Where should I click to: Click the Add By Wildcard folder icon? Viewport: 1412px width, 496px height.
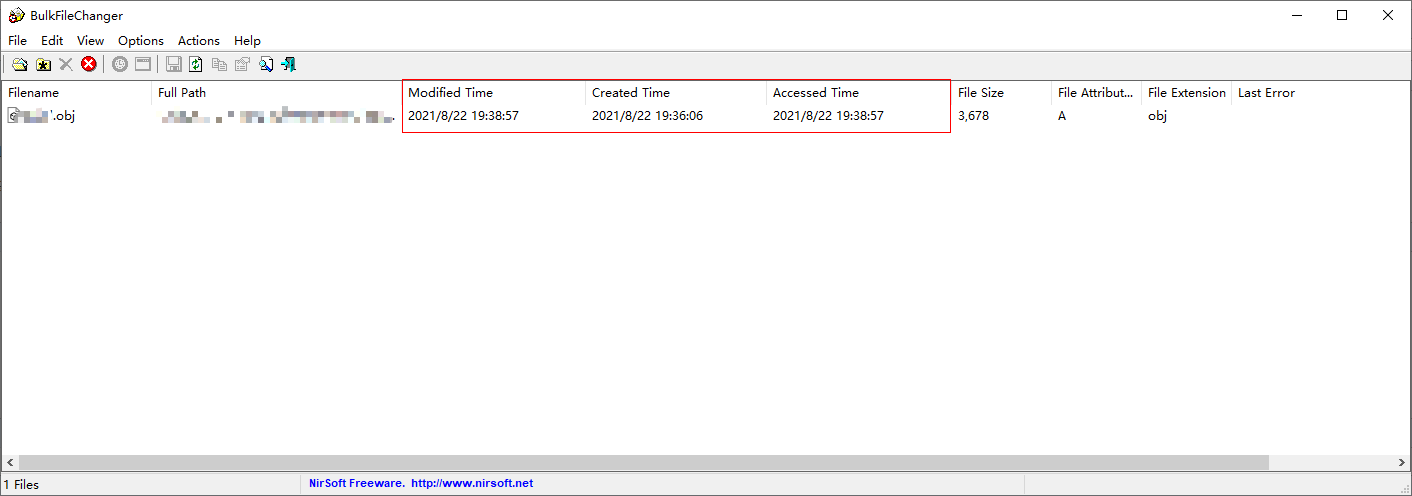pyautogui.click(x=43, y=64)
